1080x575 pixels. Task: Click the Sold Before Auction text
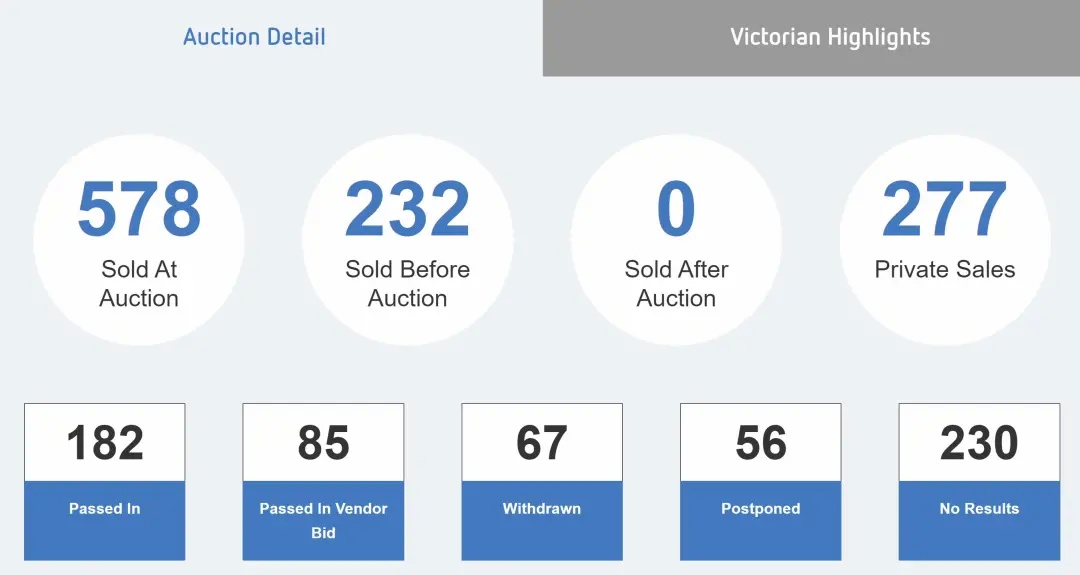(x=408, y=284)
